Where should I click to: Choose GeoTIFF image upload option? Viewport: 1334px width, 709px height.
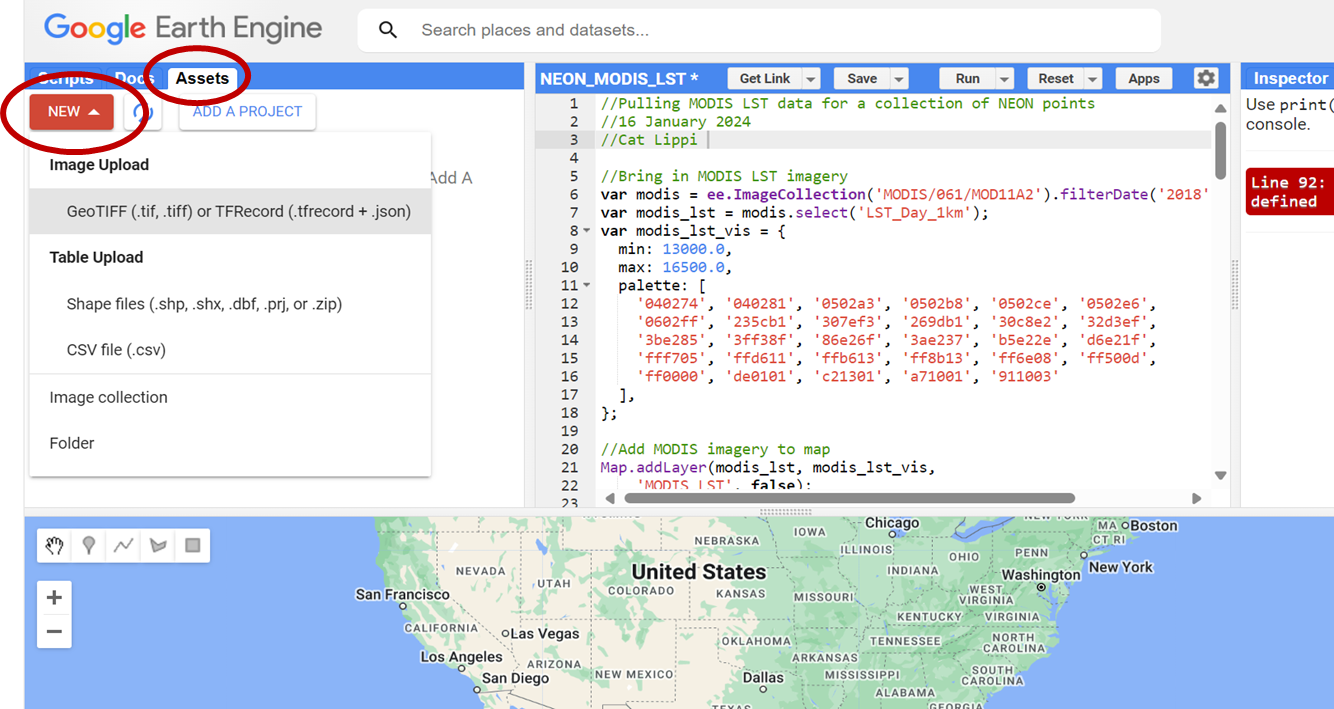point(230,211)
